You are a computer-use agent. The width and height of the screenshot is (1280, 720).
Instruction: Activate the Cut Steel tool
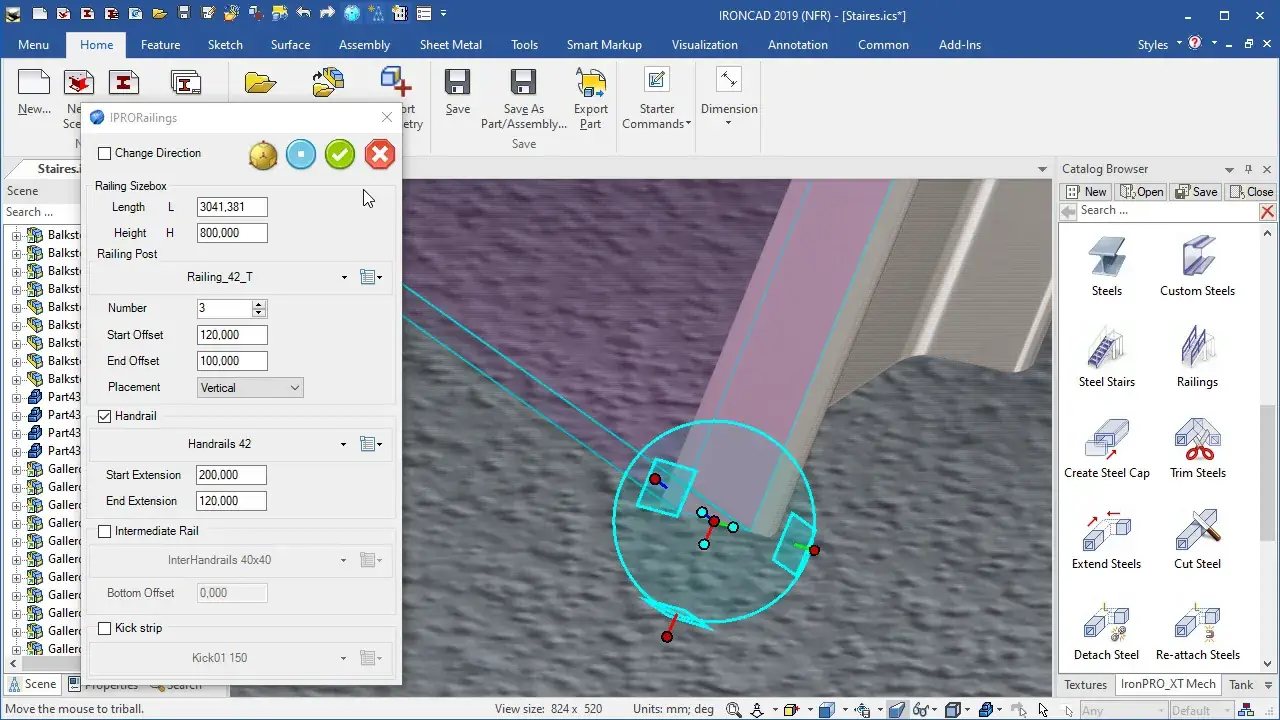pyautogui.click(x=1197, y=540)
